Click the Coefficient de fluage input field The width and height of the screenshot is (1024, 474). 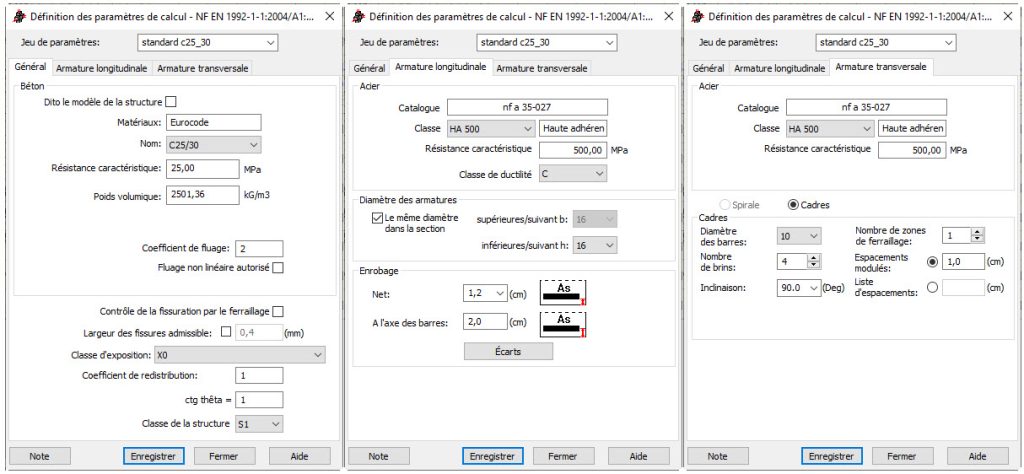(x=259, y=249)
